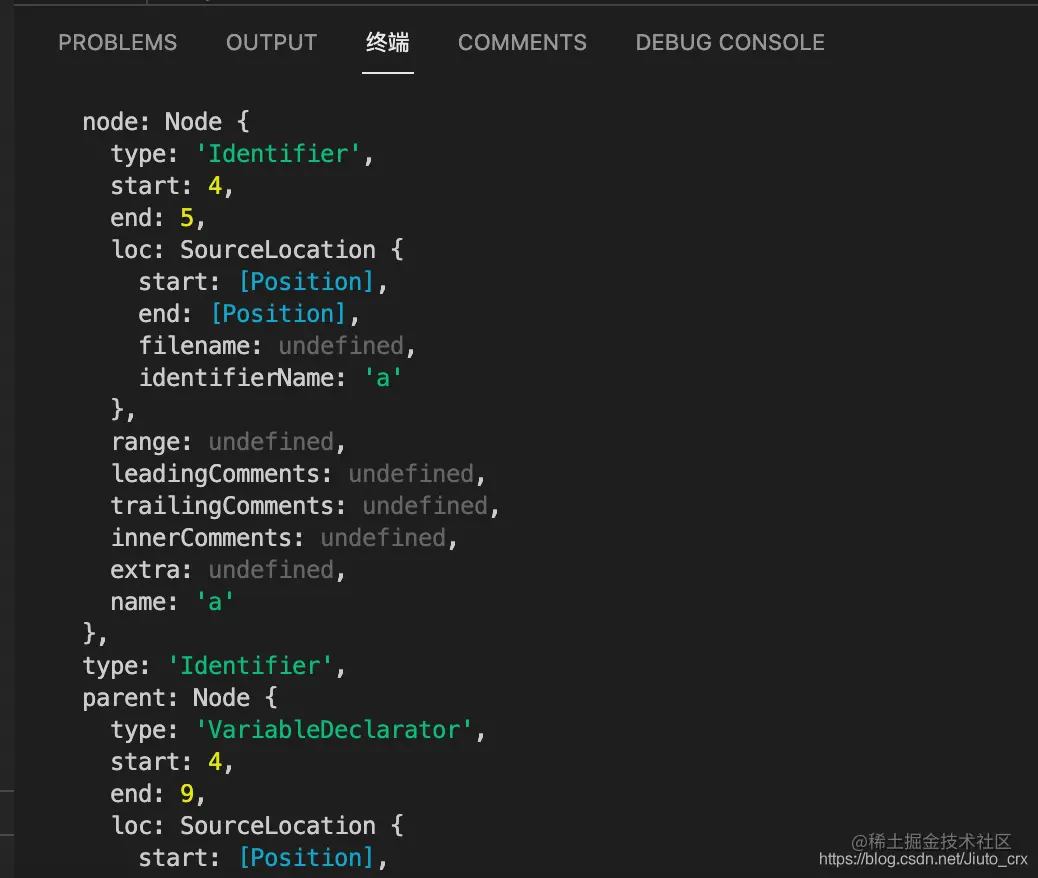1038x878 pixels.
Task: Click the 'leadingComments: undefined' line
Action: 299,473
